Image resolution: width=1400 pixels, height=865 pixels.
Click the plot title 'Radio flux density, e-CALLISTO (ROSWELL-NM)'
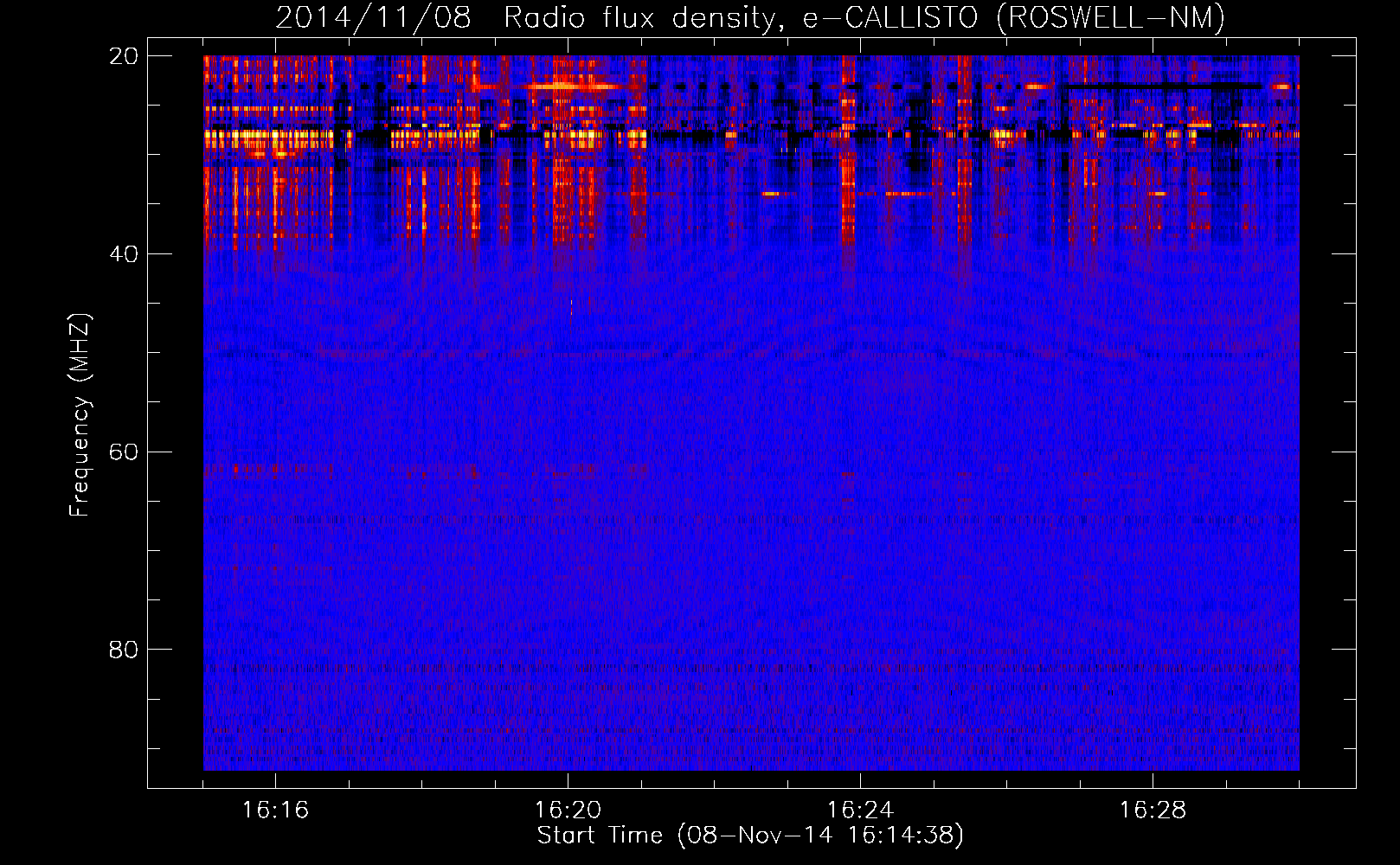[x=864, y=17]
